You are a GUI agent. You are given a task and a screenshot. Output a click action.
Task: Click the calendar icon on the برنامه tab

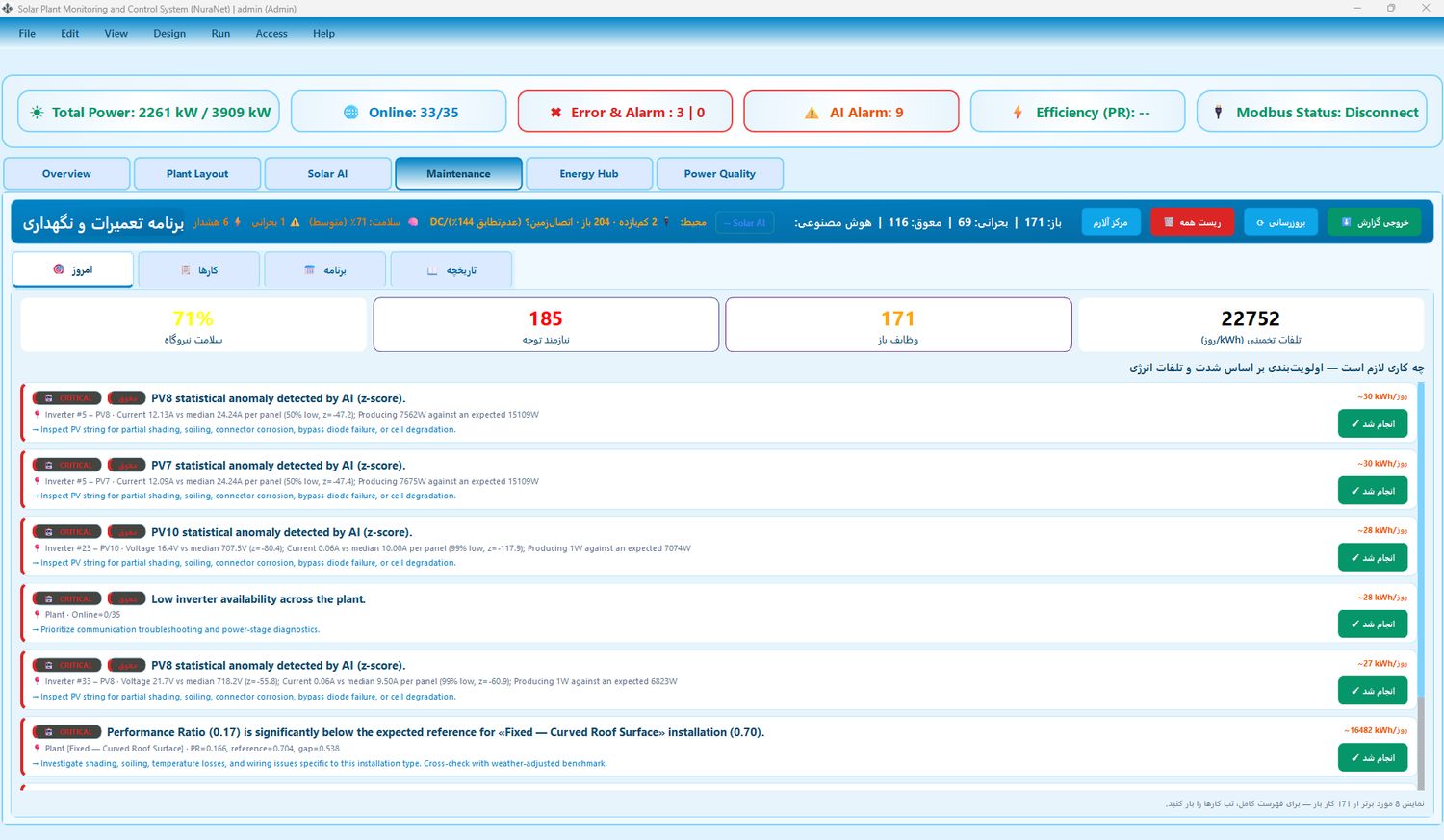pos(309,270)
